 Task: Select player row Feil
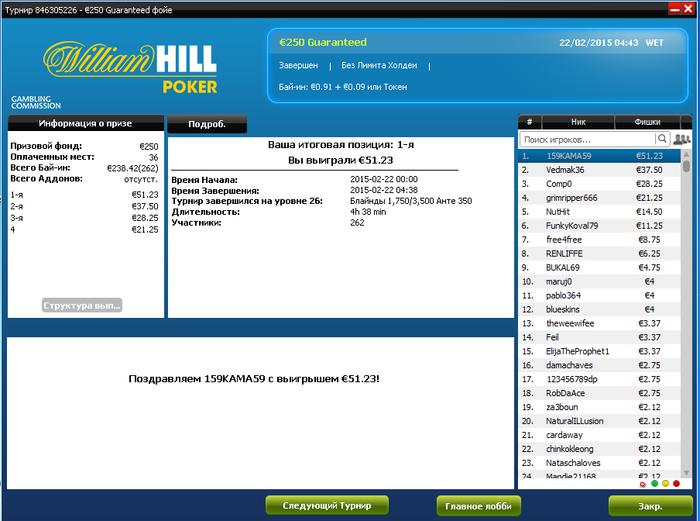(600, 337)
